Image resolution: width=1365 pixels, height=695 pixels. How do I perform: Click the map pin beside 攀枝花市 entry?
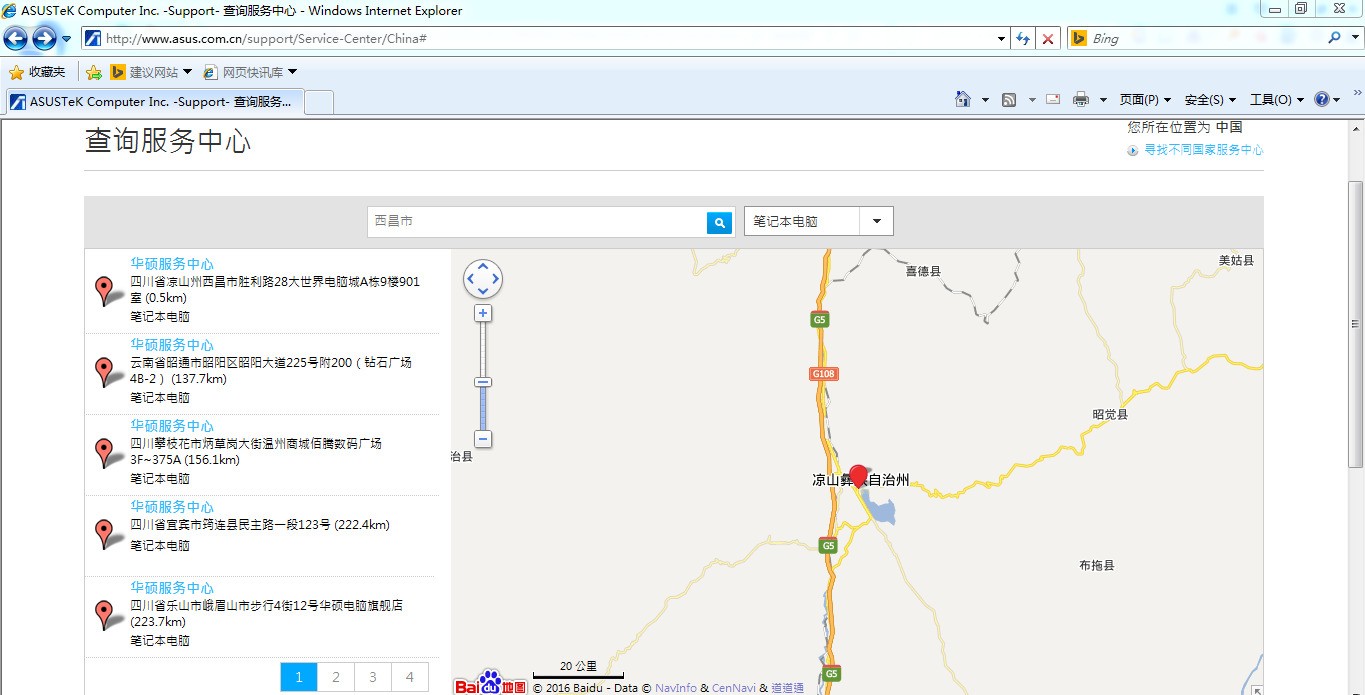click(x=104, y=453)
